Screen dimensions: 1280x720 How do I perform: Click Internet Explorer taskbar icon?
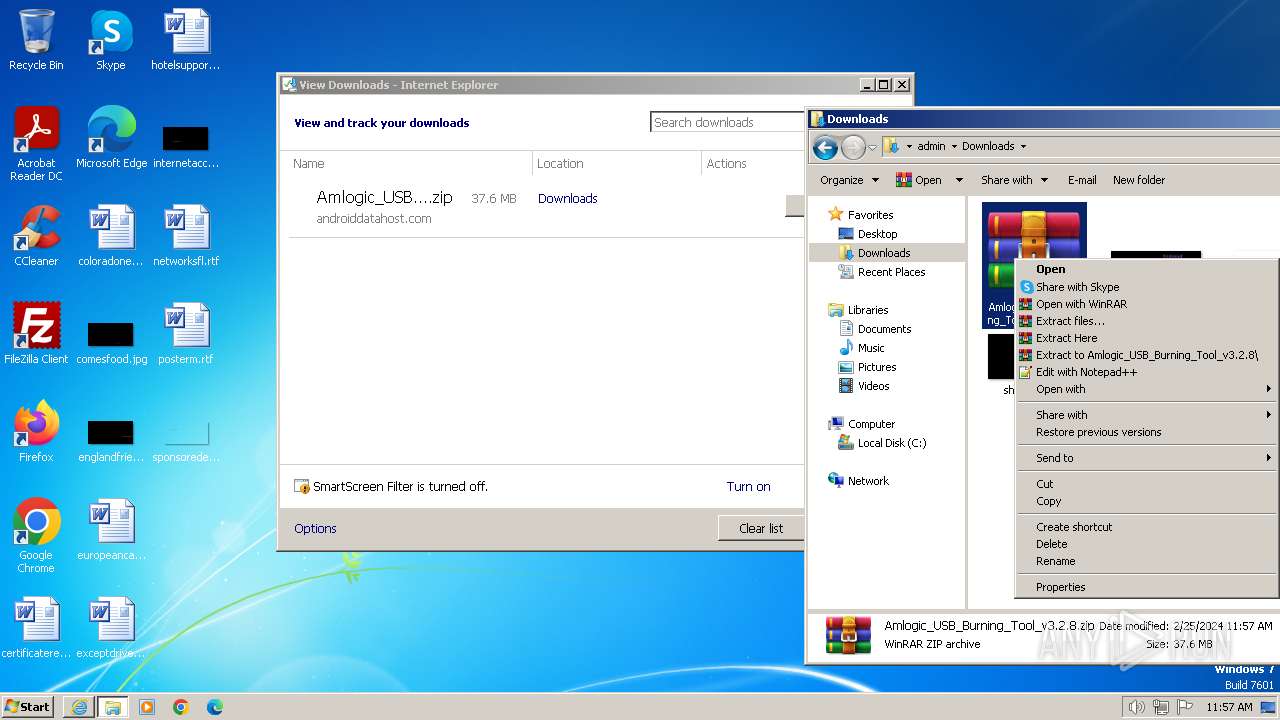(79, 707)
